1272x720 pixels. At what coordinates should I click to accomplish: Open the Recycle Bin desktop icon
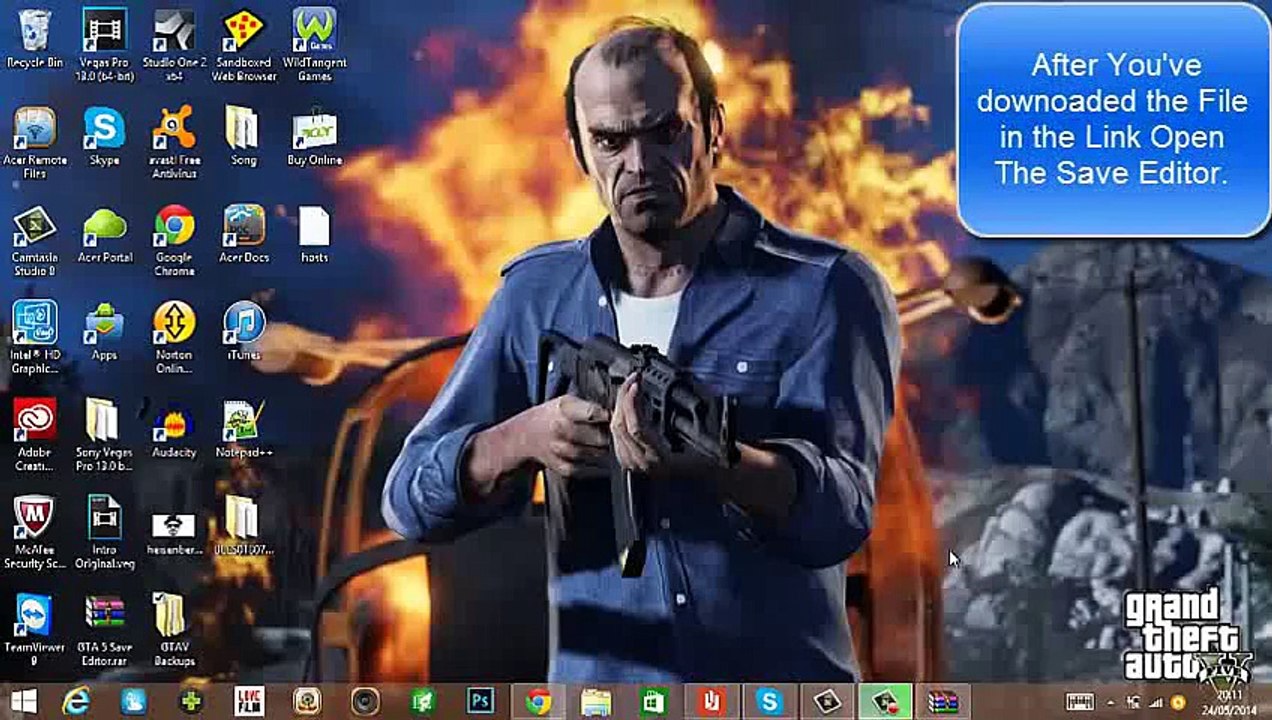point(35,40)
